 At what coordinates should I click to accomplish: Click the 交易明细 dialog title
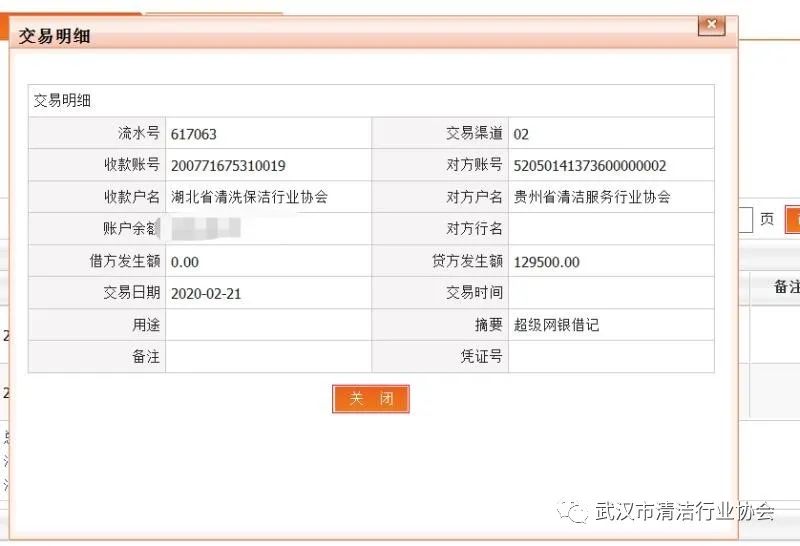(55, 36)
